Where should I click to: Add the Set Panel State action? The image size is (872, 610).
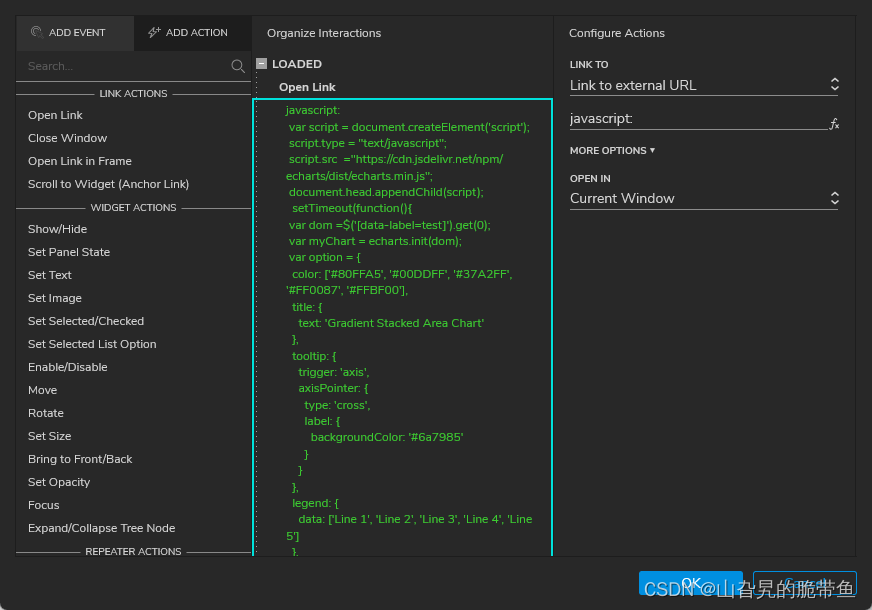[69, 252]
